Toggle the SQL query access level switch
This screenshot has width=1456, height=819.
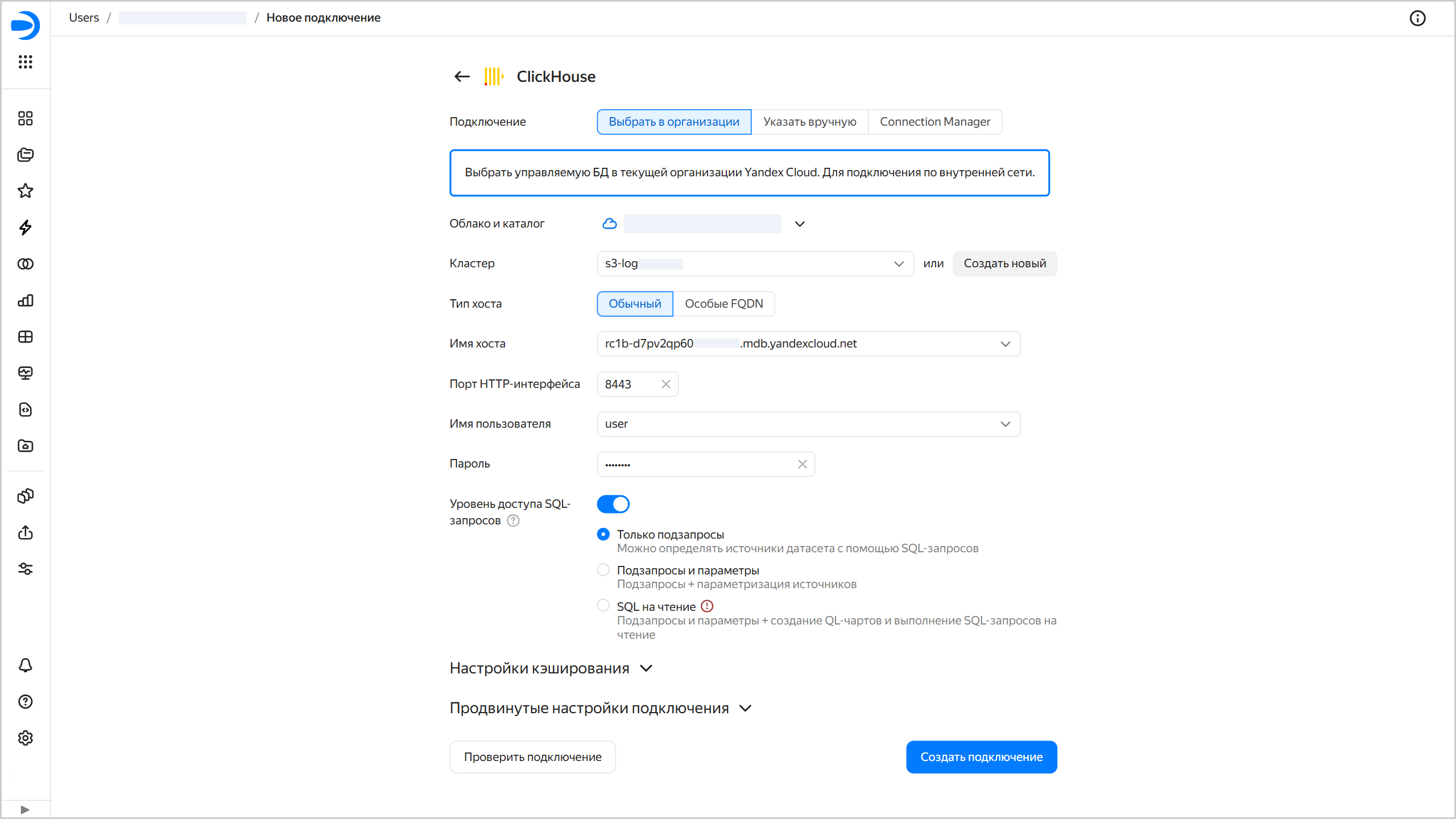tap(613, 504)
